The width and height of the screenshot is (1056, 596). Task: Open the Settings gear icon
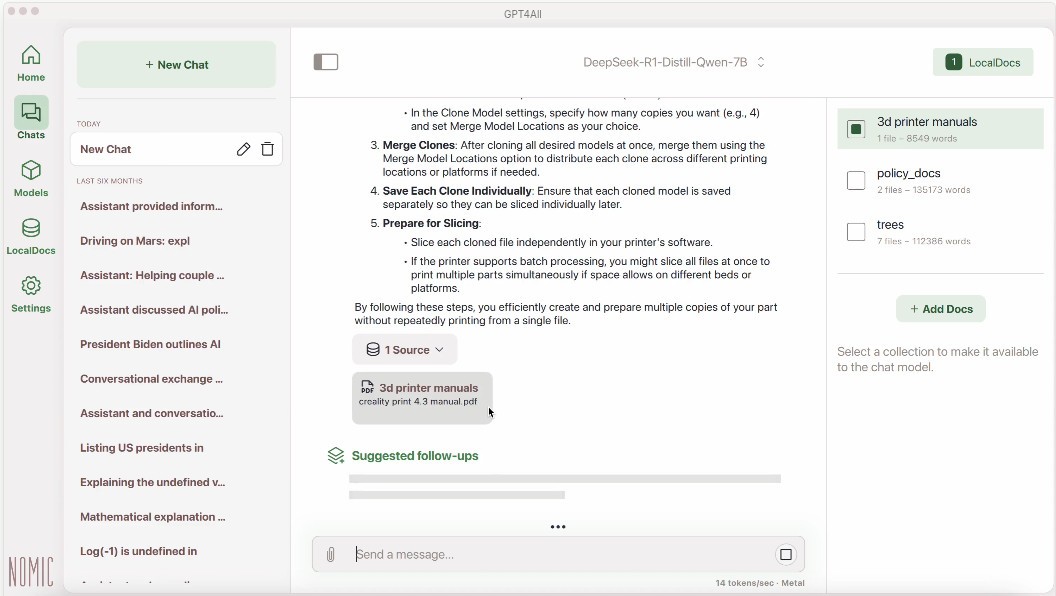tap(31, 286)
